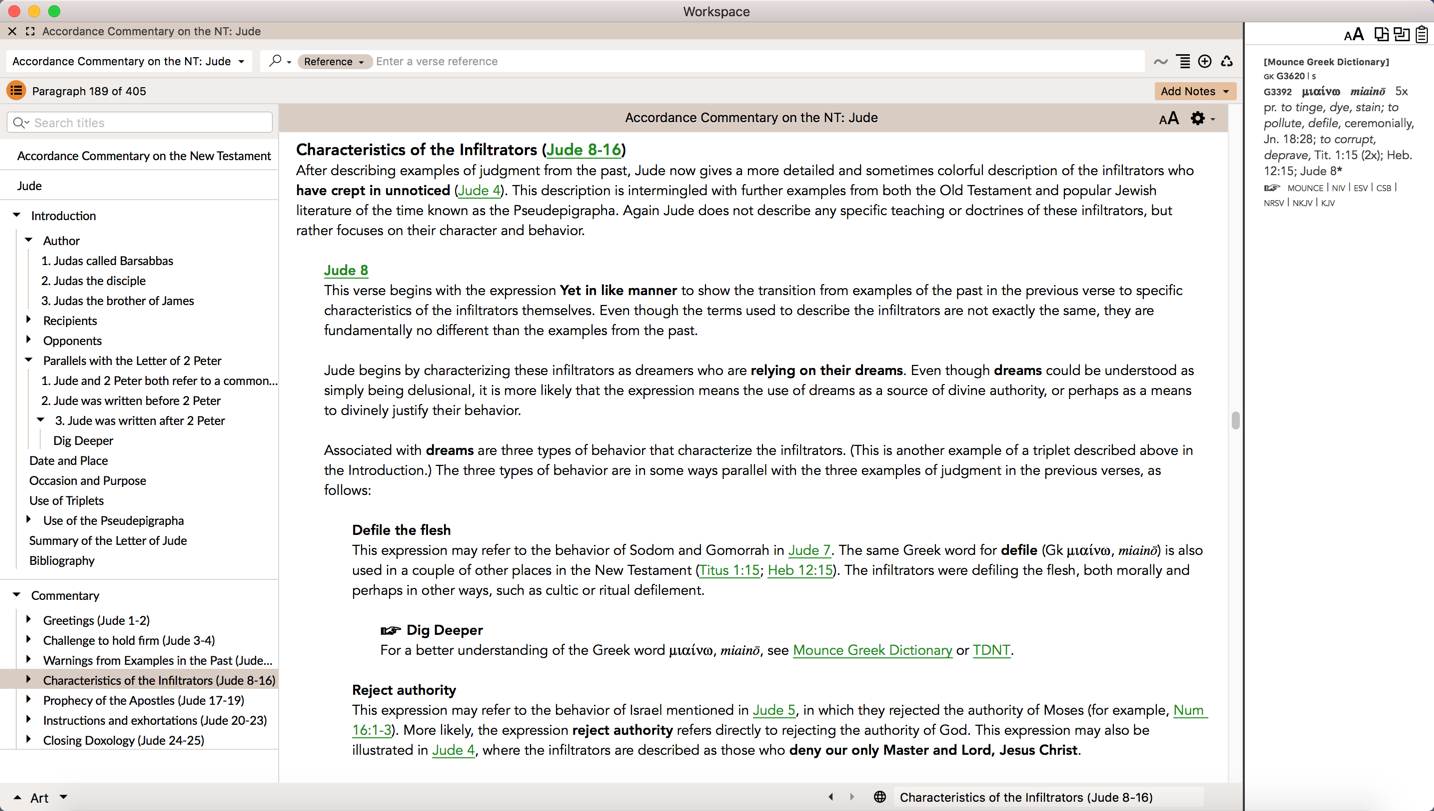Click the full-screen tab expand icon
This screenshot has height=811, width=1434.
tap(30, 32)
